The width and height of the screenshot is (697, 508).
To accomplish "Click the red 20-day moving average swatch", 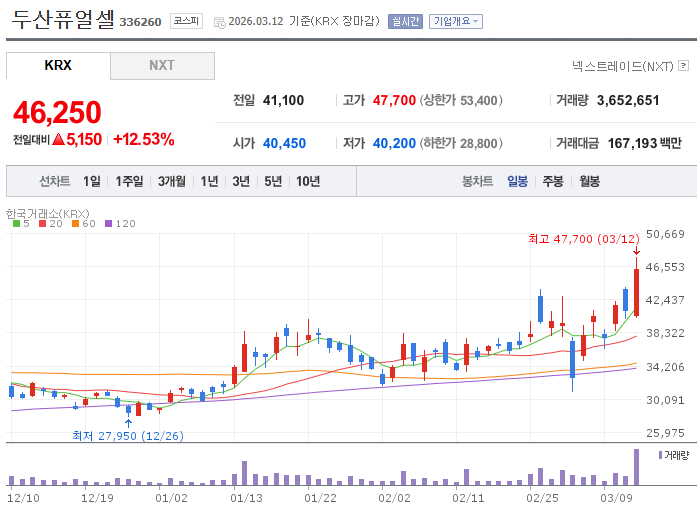I will 43,224.
